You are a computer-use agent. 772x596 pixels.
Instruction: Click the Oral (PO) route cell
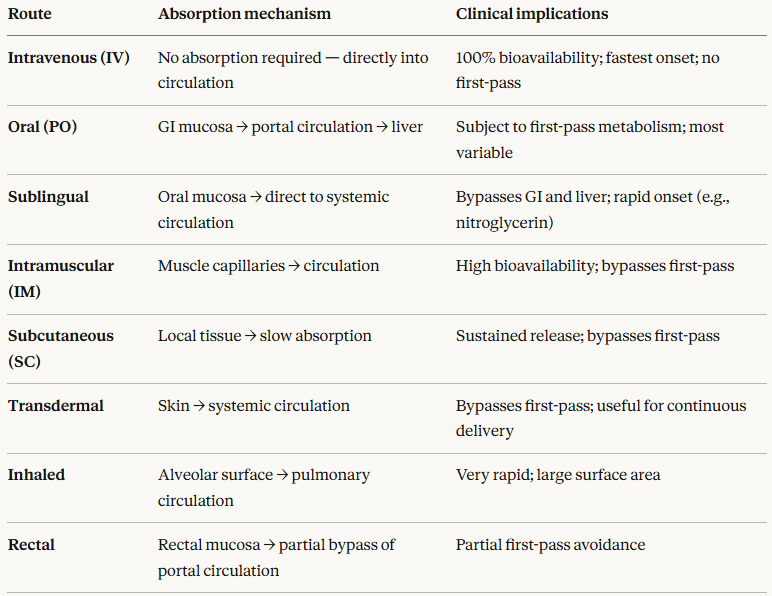(x=42, y=127)
